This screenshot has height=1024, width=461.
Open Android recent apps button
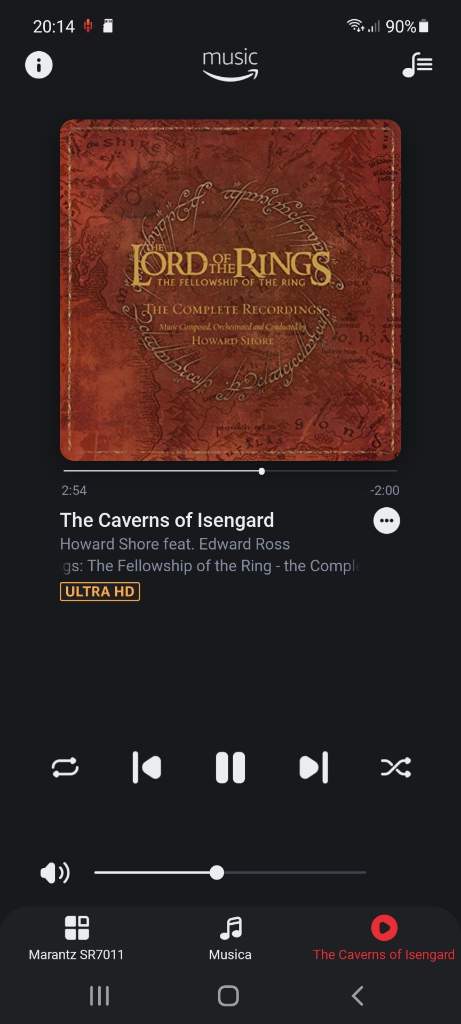tap(99, 996)
